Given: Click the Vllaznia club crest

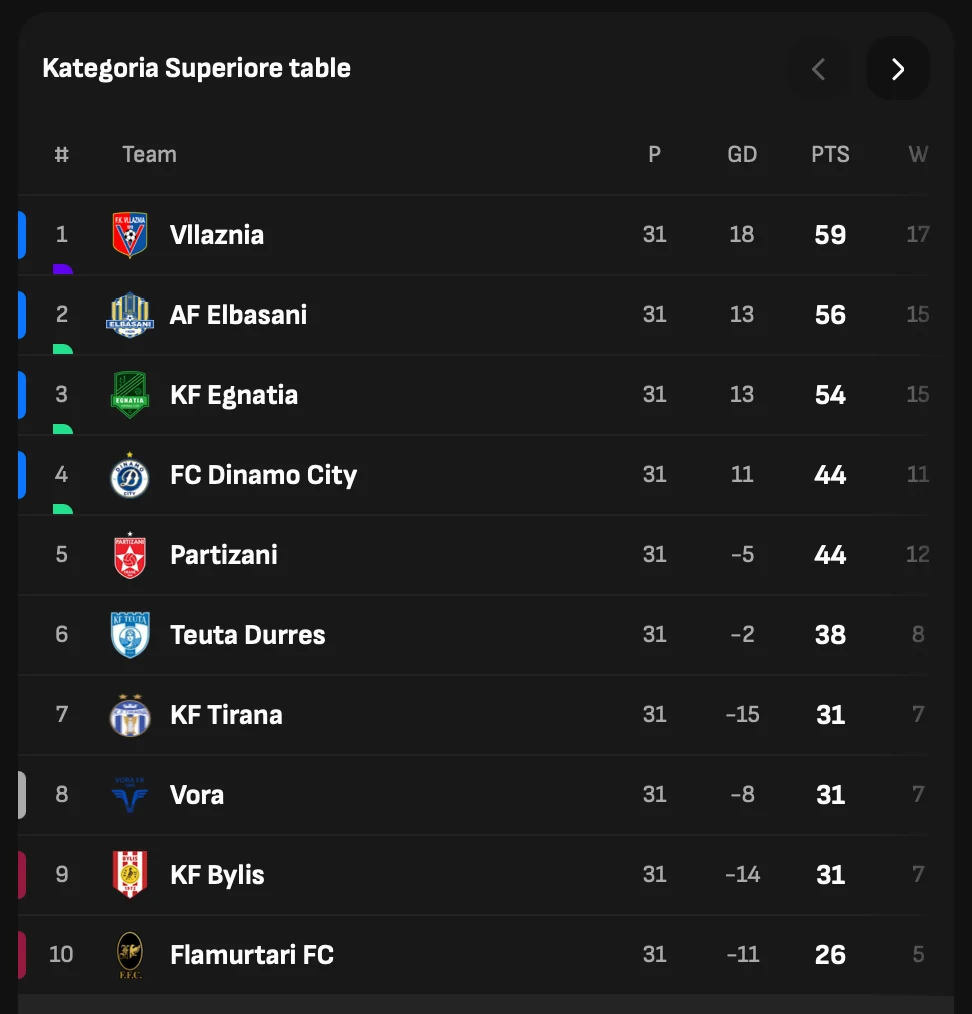Looking at the screenshot, I should click(130, 235).
